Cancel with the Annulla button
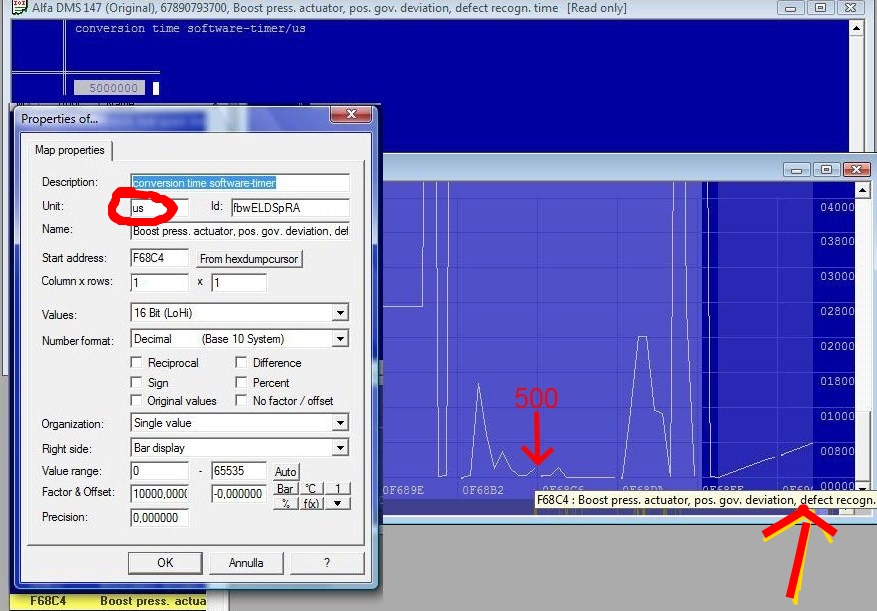Screen dimensions: 877x611 [246, 563]
